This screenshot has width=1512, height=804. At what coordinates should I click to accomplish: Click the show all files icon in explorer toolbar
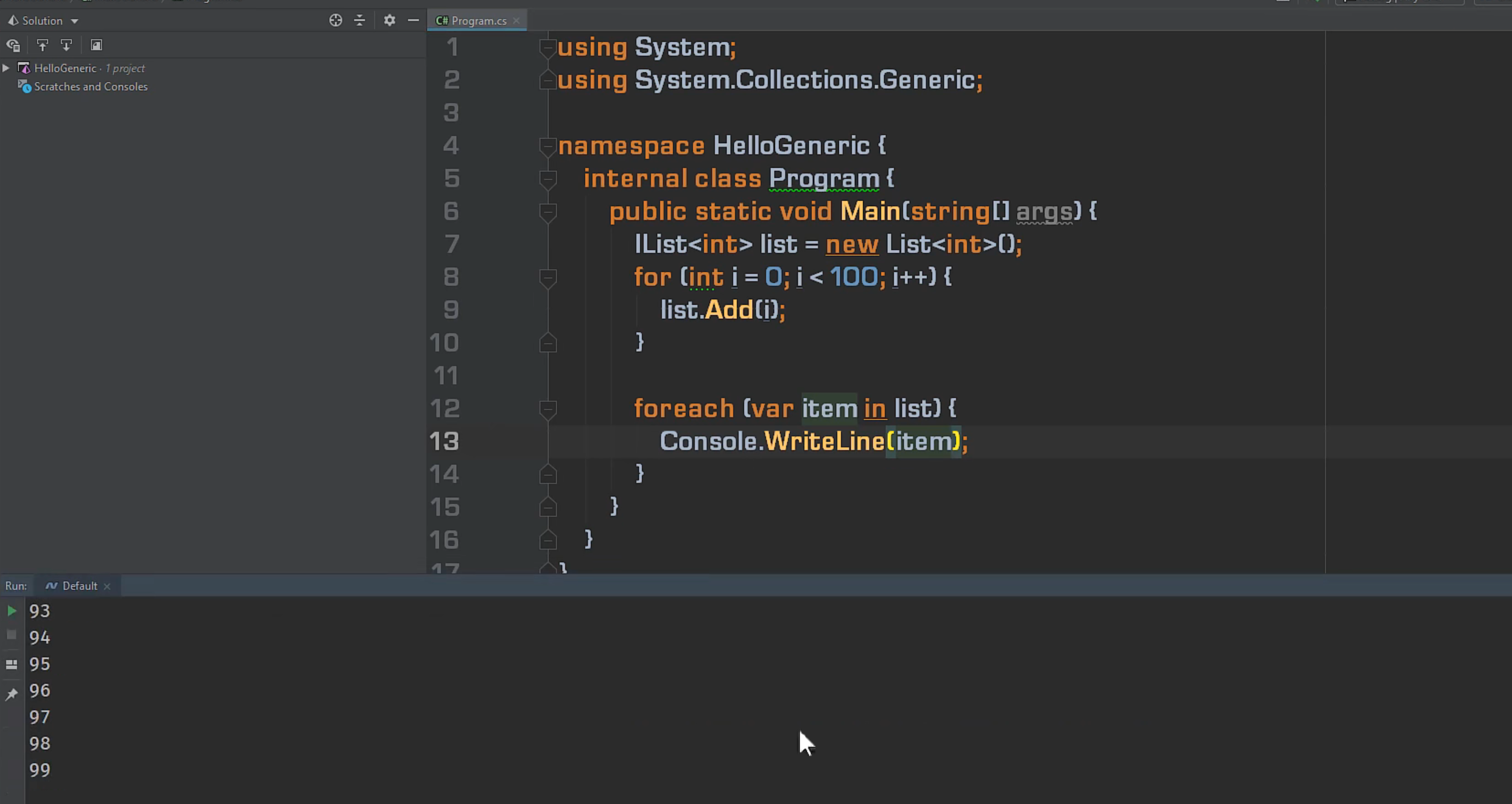coord(13,45)
